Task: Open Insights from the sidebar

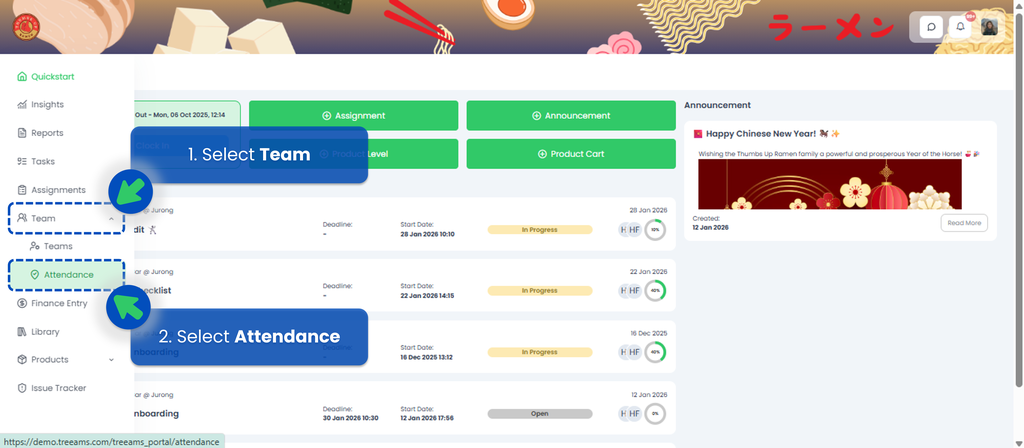Action: (46, 104)
